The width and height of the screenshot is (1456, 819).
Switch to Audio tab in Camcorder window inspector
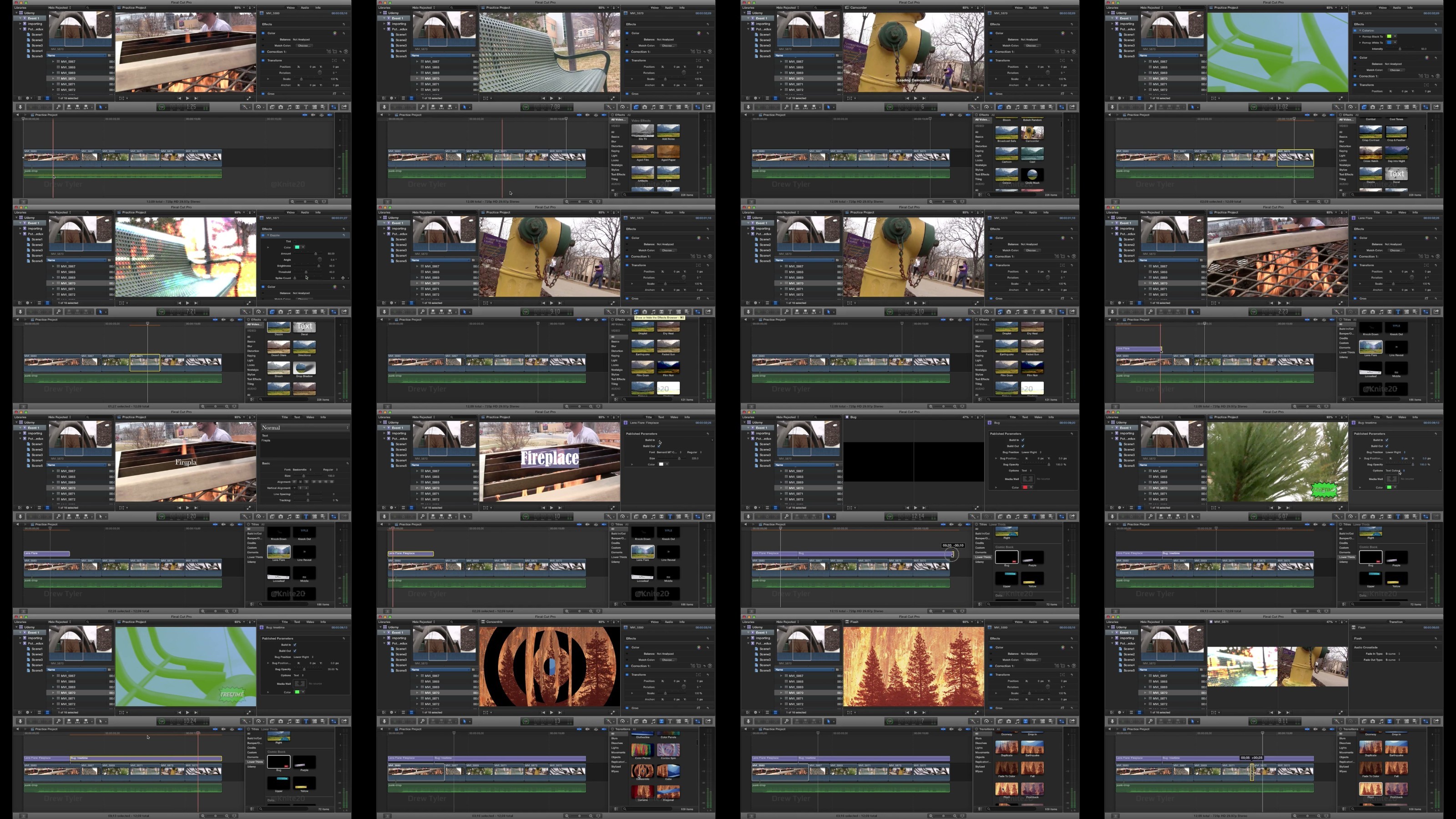coord(1033,8)
